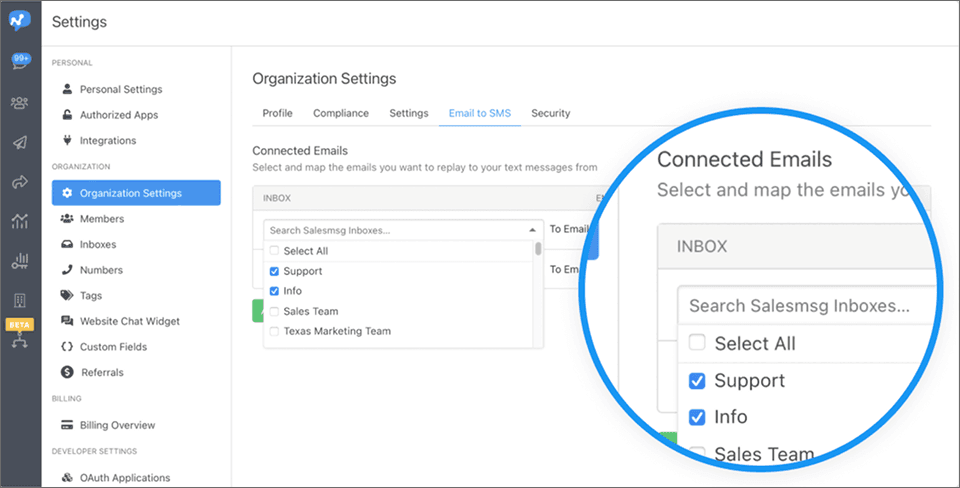Click the inbox list scrollbar
This screenshot has width=960, height=488.
(x=538, y=250)
